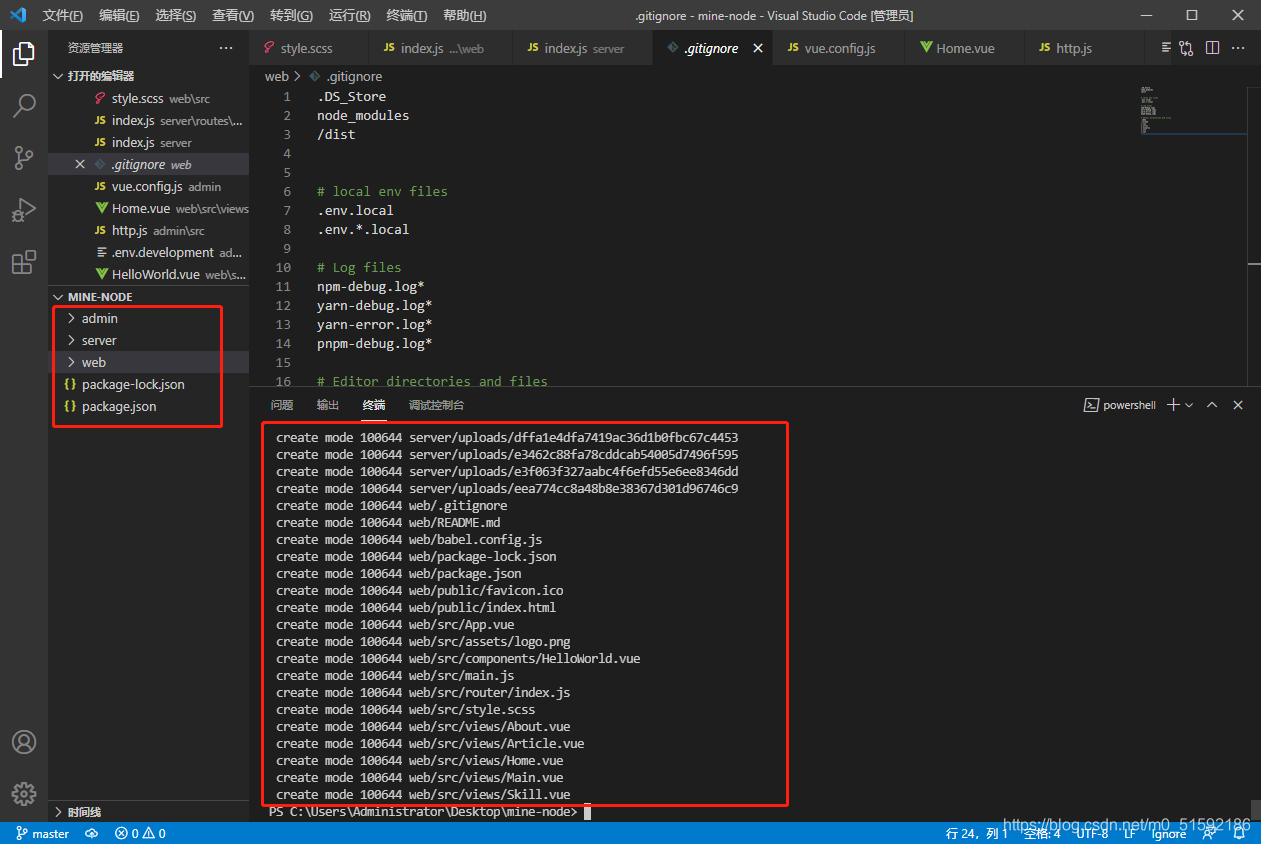Click Ignore language mode in status bar
Image resolution: width=1261 pixels, height=844 pixels.
coord(1169,833)
